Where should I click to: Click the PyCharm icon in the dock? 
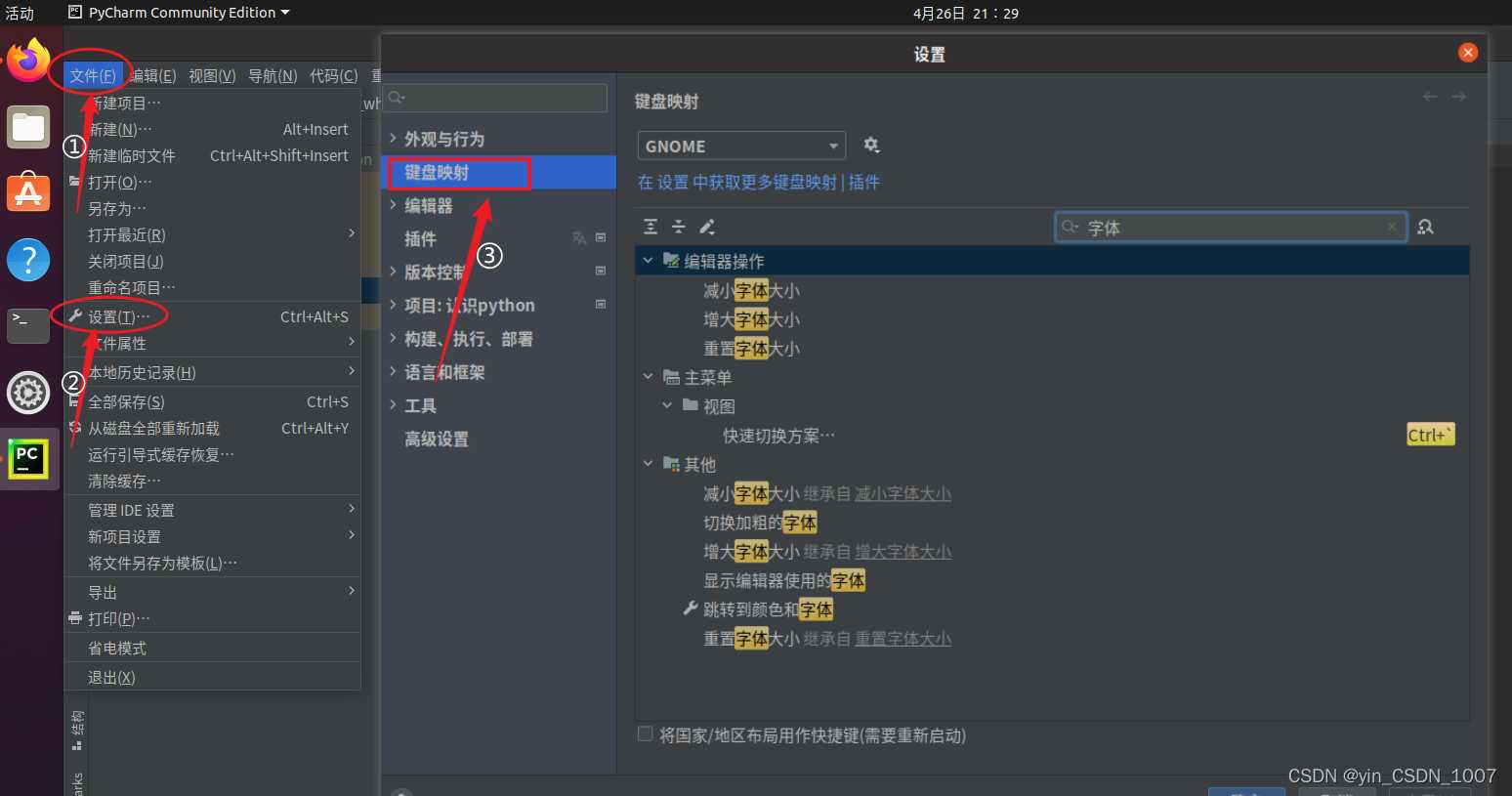[28, 458]
